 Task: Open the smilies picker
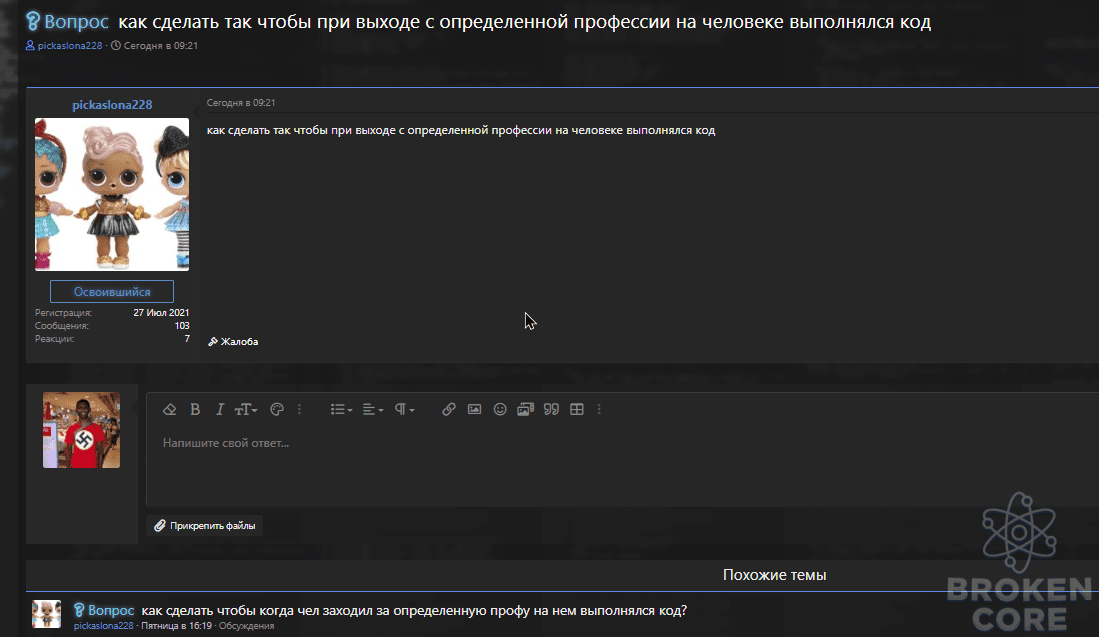pos(500,409)
